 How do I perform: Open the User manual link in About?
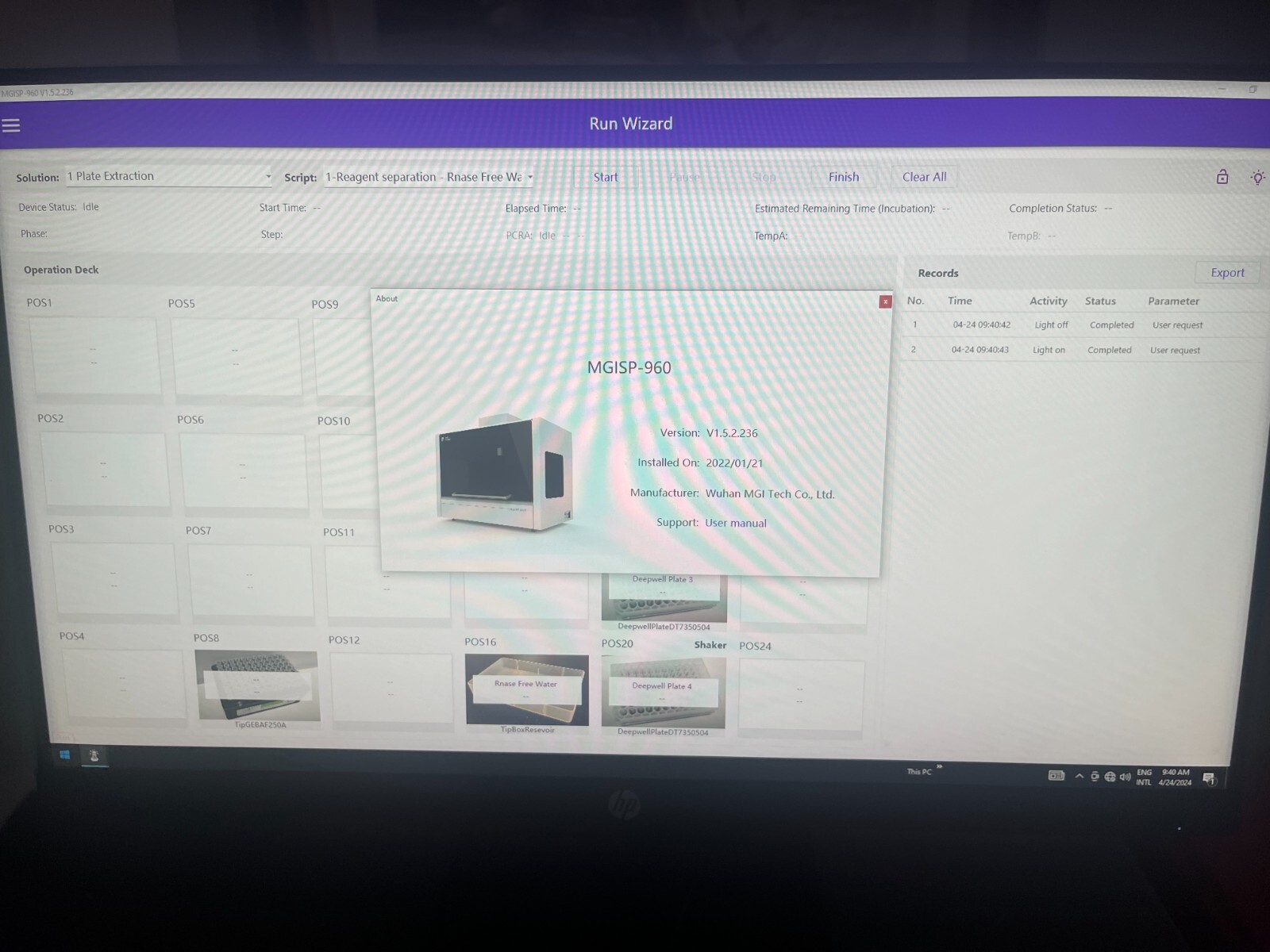point(736,523)
